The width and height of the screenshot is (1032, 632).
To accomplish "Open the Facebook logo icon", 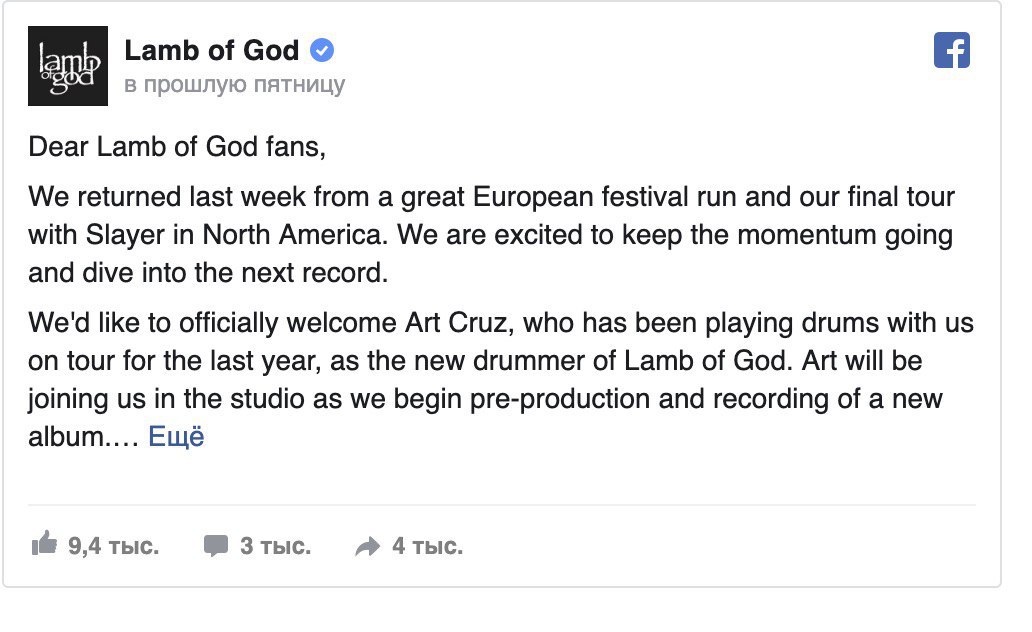I will coord(952,50).
